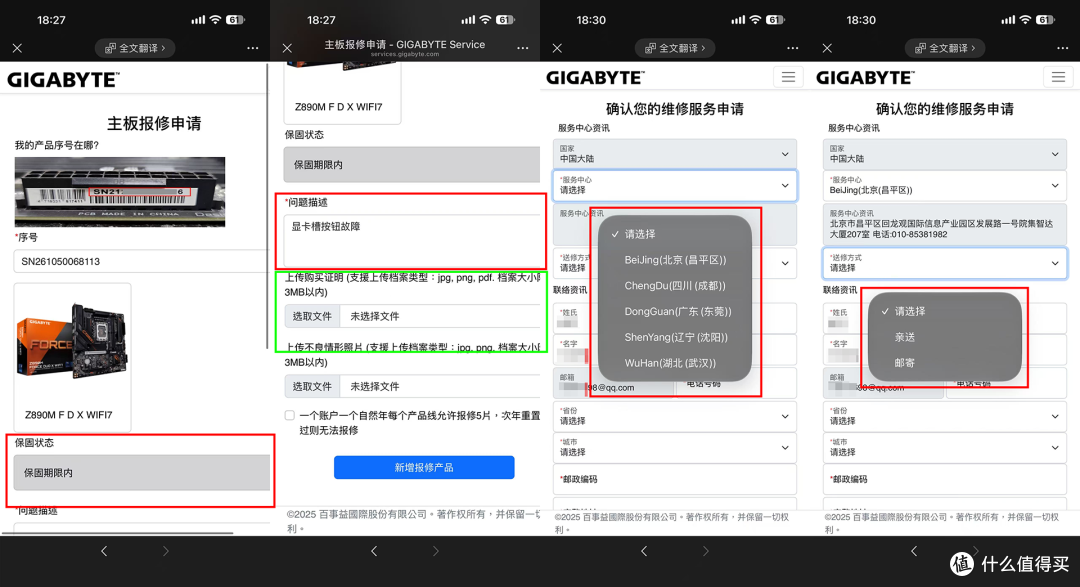
Task: Choose 亲送 in the repair method popup
Action: click(x=945, y=337)
